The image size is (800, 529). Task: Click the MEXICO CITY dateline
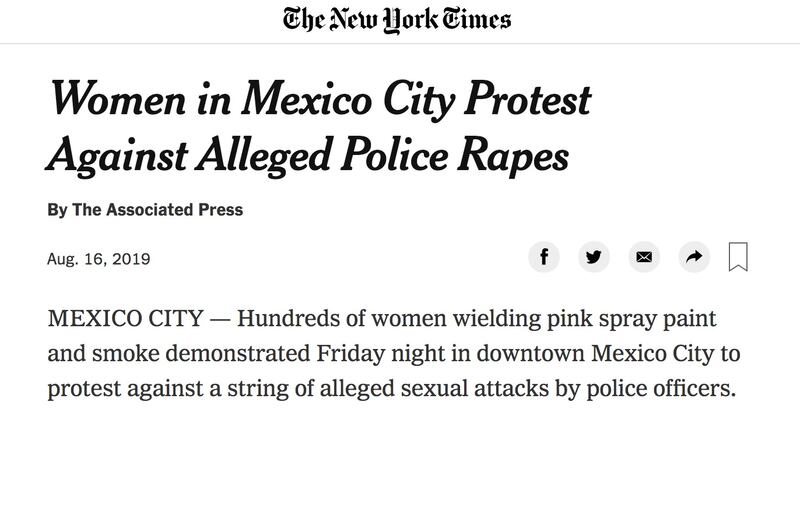[126, 319]
